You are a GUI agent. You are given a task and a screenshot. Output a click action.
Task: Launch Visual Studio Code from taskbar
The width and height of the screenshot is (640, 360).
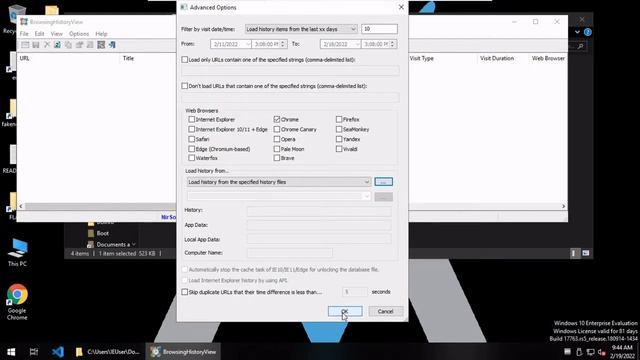tap(58, 352)
